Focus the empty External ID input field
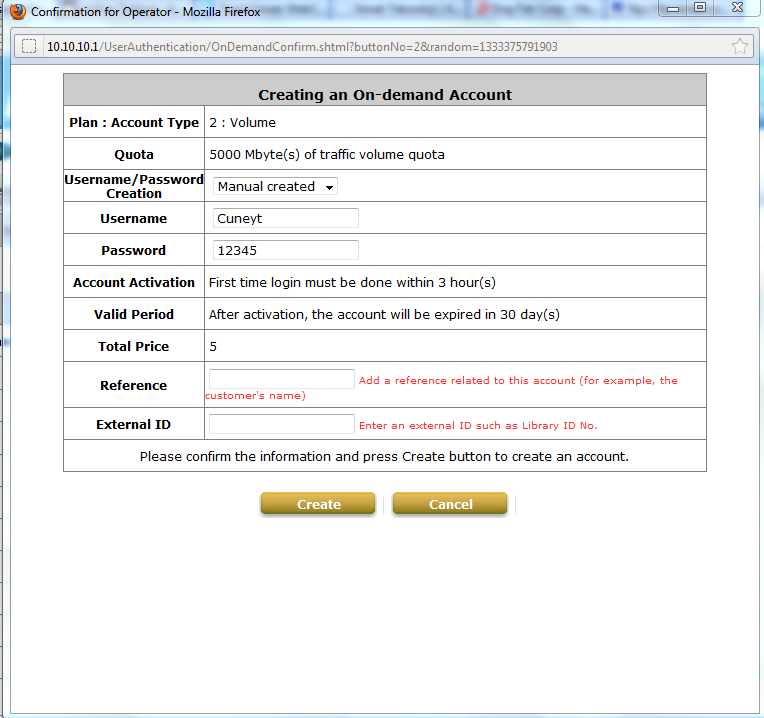Image resolution: width=764 pixels, height=718 pixels. [281, 424]
